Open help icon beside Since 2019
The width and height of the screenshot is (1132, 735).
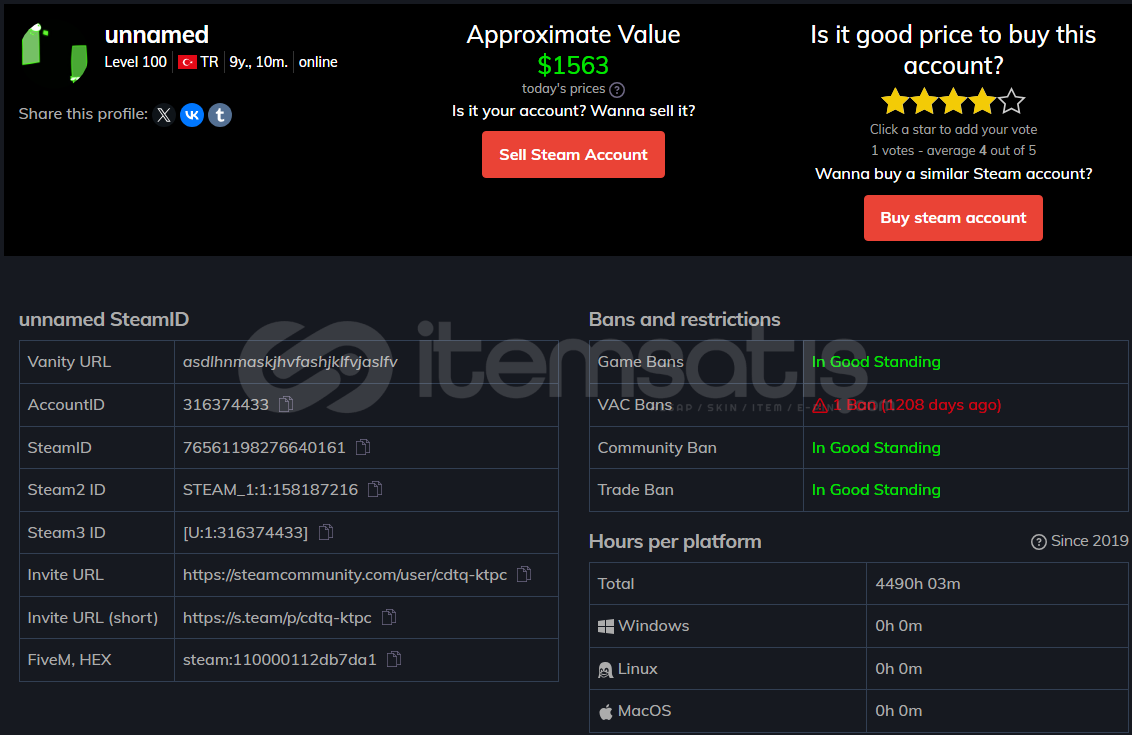pyautogui.click(x=1039, y=542)
